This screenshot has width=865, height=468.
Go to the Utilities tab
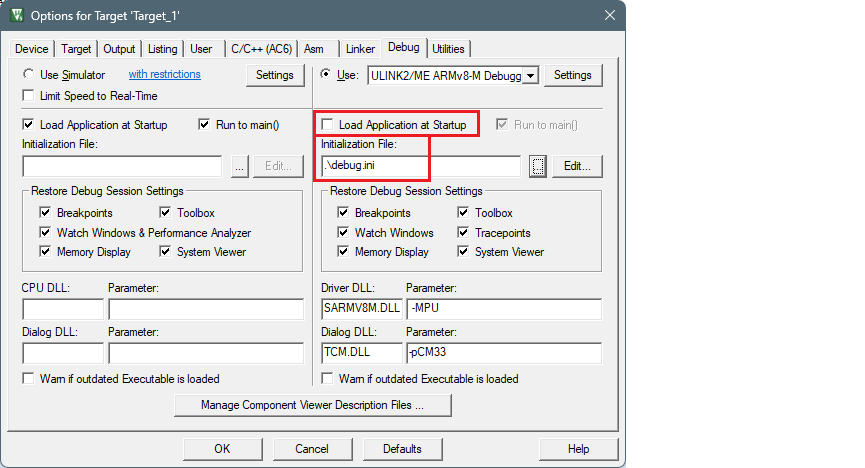tap(448, 49)
